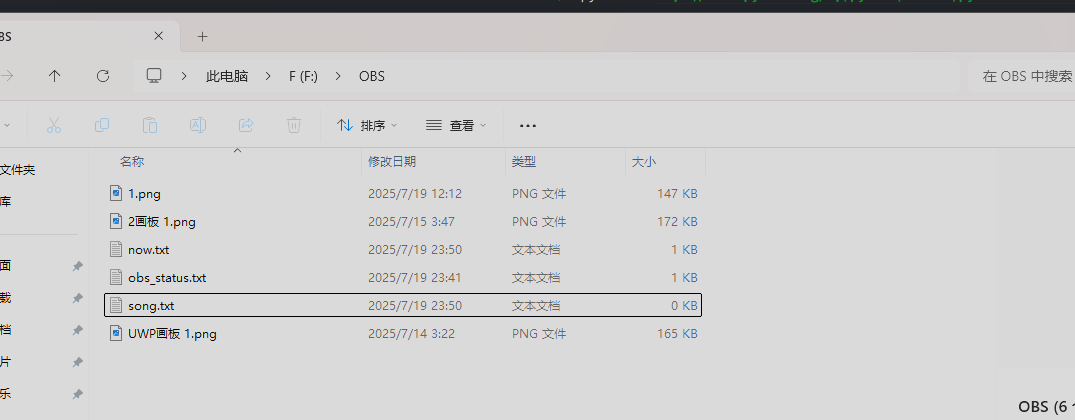The height and width of the screenshot is (420, 1075).
Task: Sort files by 修改日期 column header
Action: (x=392, y=161)
